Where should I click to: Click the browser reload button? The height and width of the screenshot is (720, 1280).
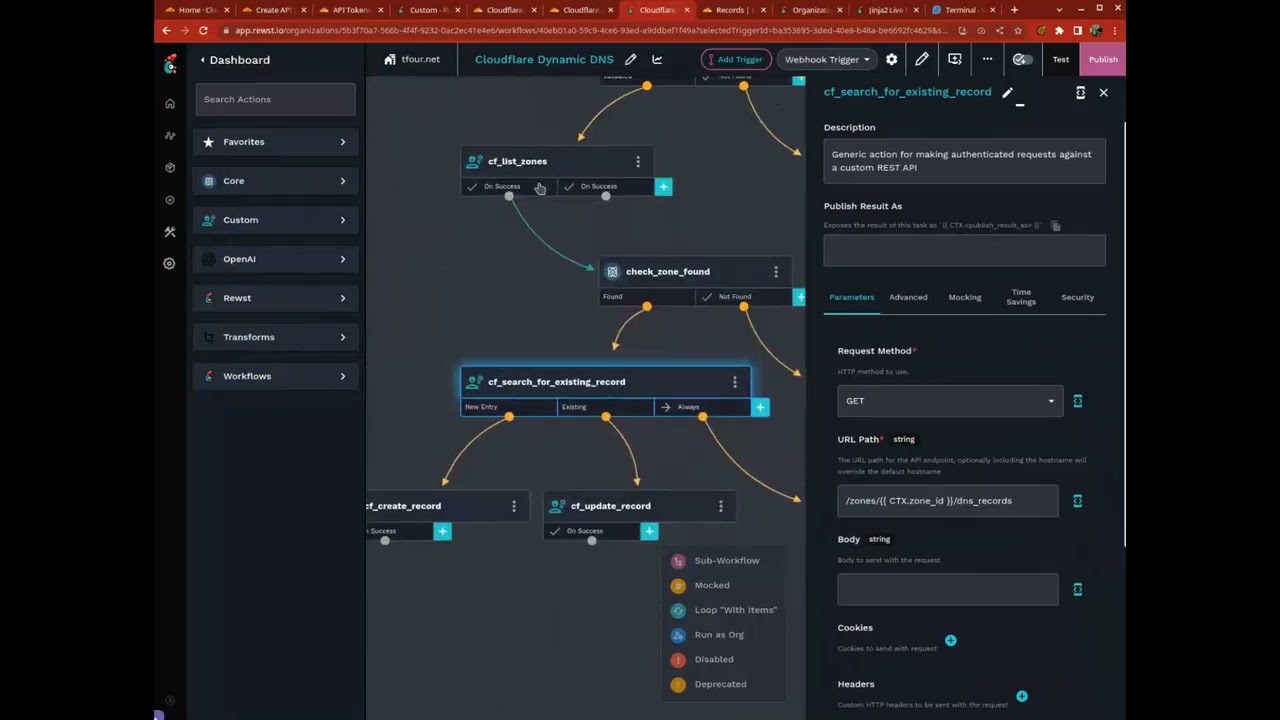tap(203, 30)
